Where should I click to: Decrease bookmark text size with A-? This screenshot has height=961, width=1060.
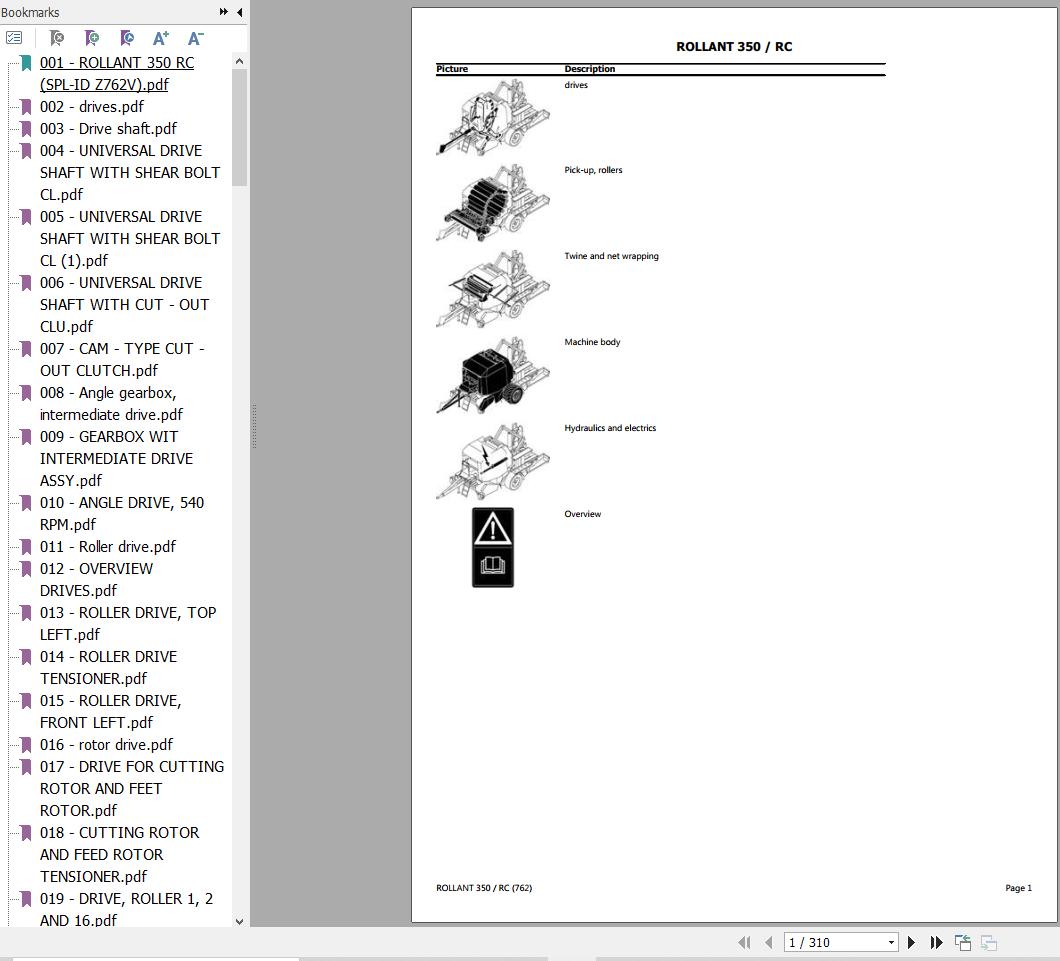(195, 38)
